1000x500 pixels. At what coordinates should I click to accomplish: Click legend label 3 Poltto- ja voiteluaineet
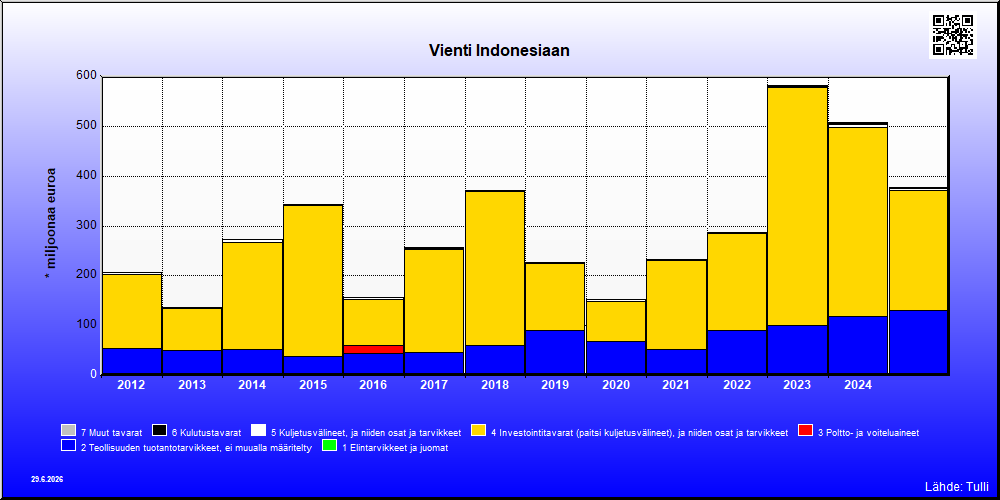[869, 432]
